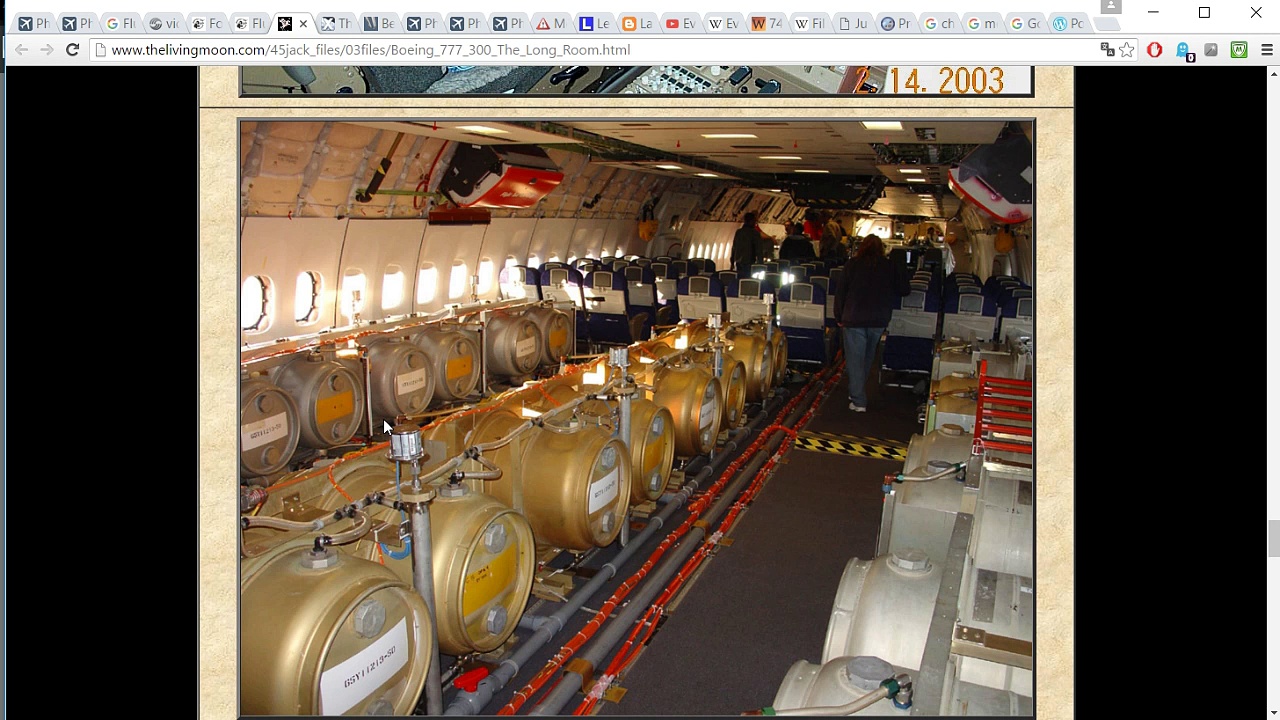
Task: Open the Chrome hamburger menu
Action: point(1266,50)
